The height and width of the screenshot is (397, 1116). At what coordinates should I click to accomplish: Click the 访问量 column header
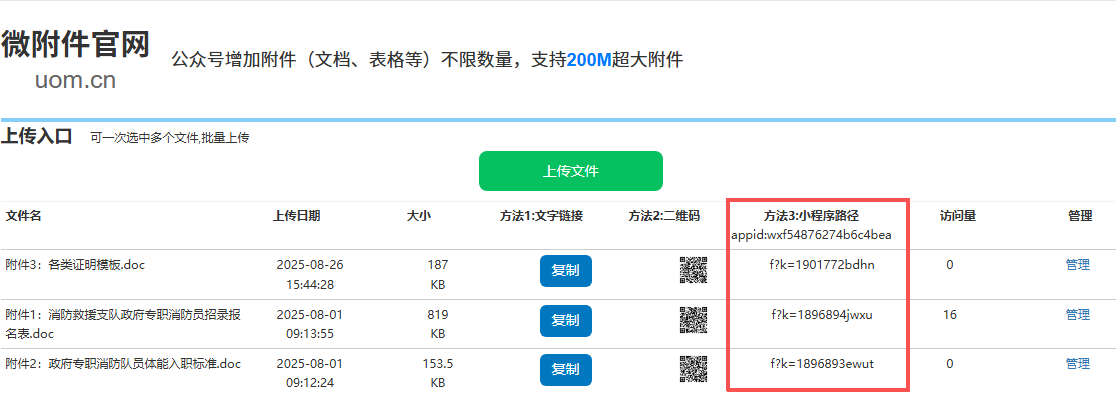click(957, 216)
